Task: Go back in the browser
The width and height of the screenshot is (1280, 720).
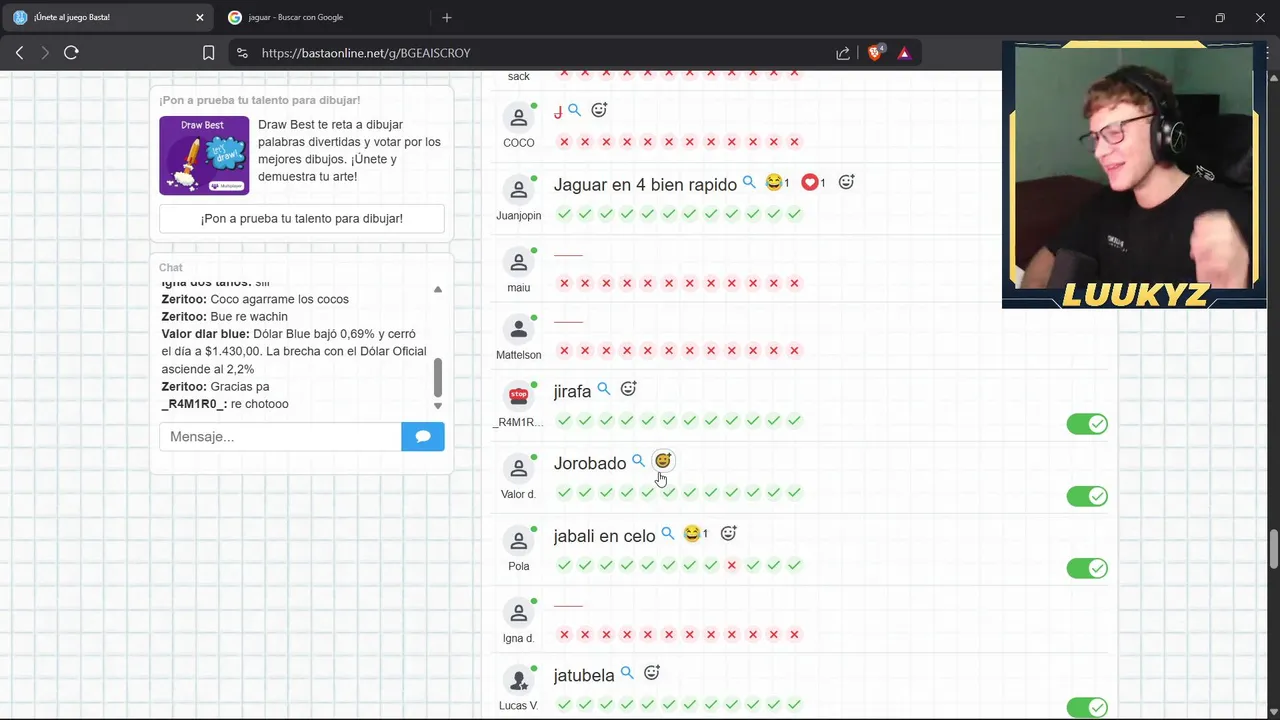Action: [x=19, y=53]
